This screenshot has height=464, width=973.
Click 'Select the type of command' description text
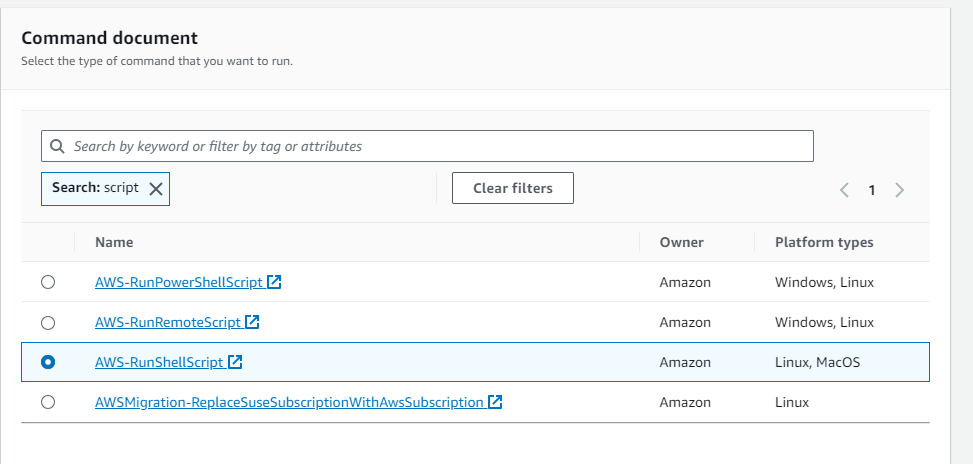click(x=157, y=61)
